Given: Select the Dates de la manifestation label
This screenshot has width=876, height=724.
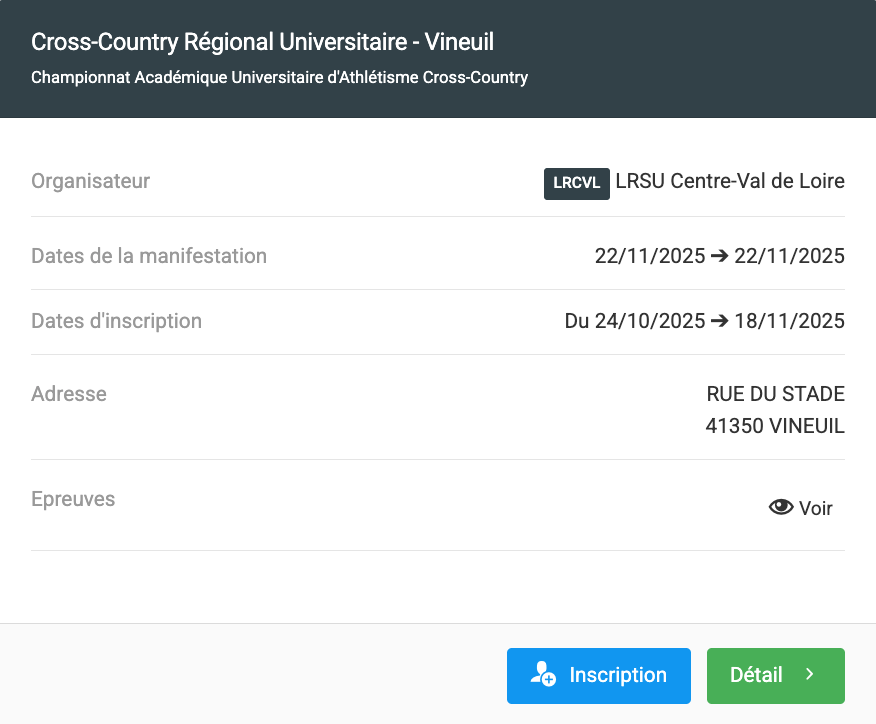Looking at the screenshot, I should (x=149, y=256).
